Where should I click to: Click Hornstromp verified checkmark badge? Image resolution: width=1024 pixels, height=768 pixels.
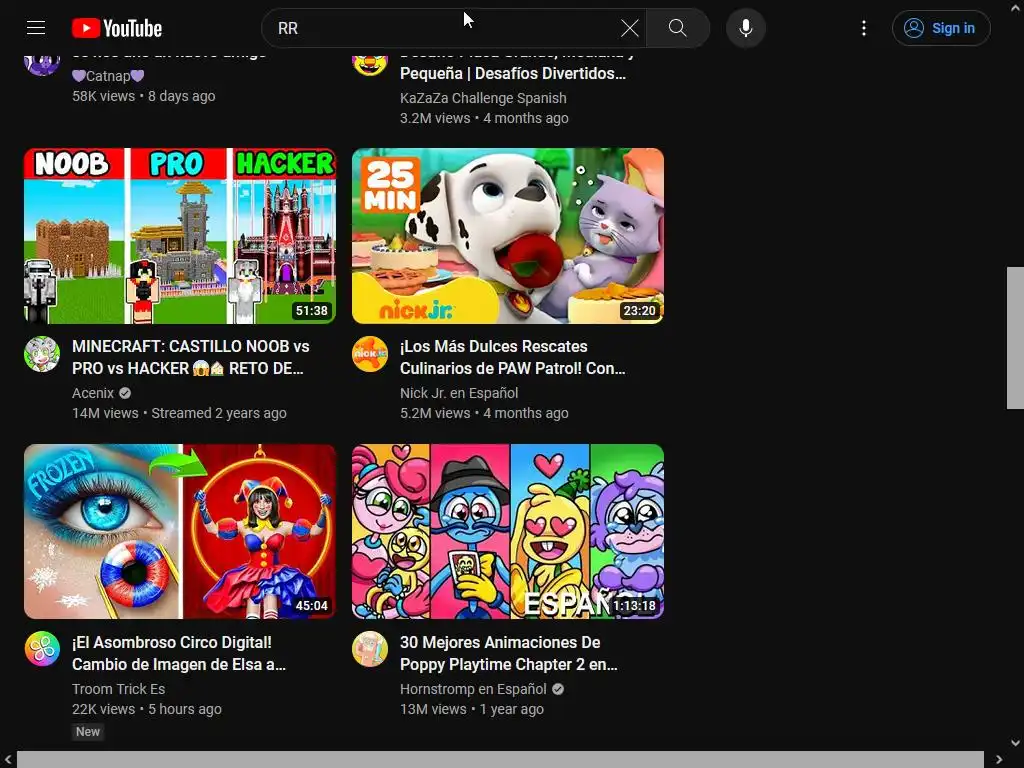click(558, 689)
